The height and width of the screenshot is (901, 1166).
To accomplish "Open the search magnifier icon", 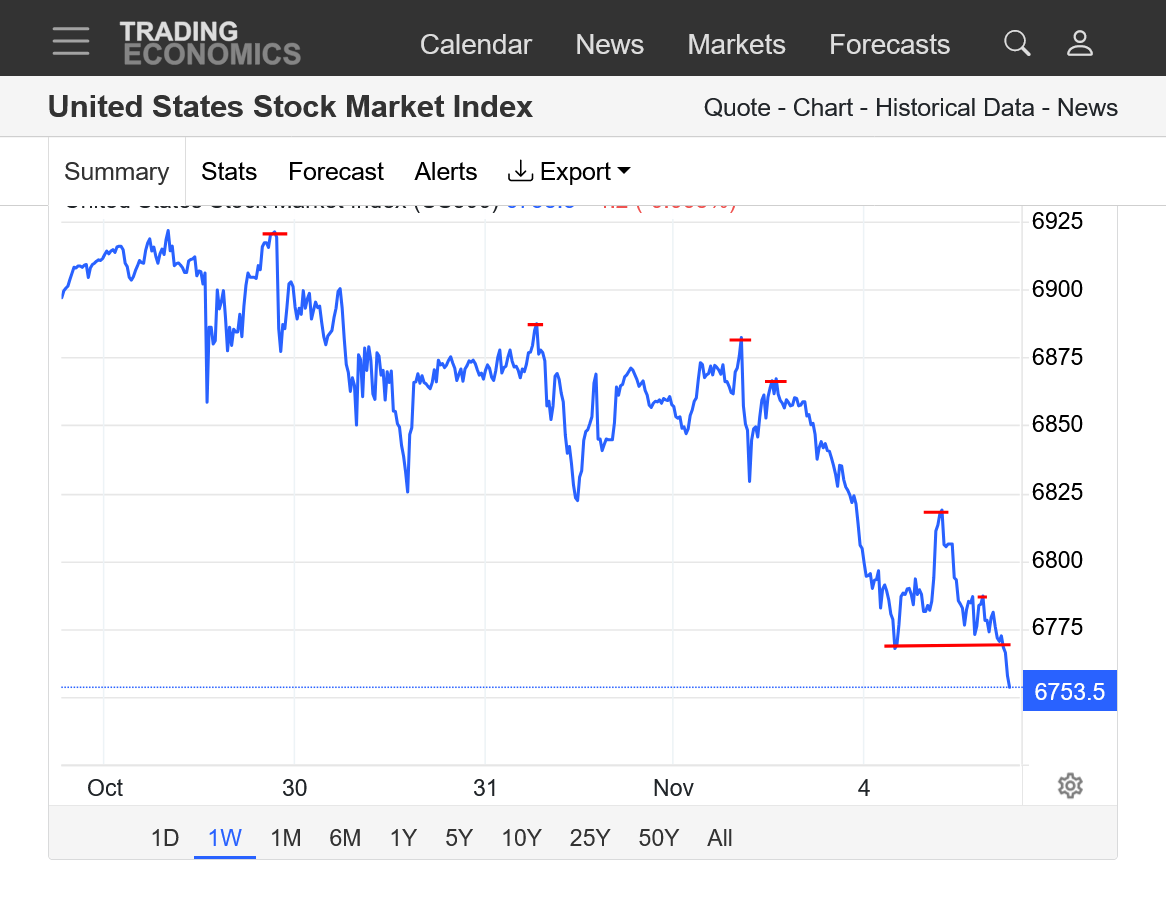I will pos(1017,43).
